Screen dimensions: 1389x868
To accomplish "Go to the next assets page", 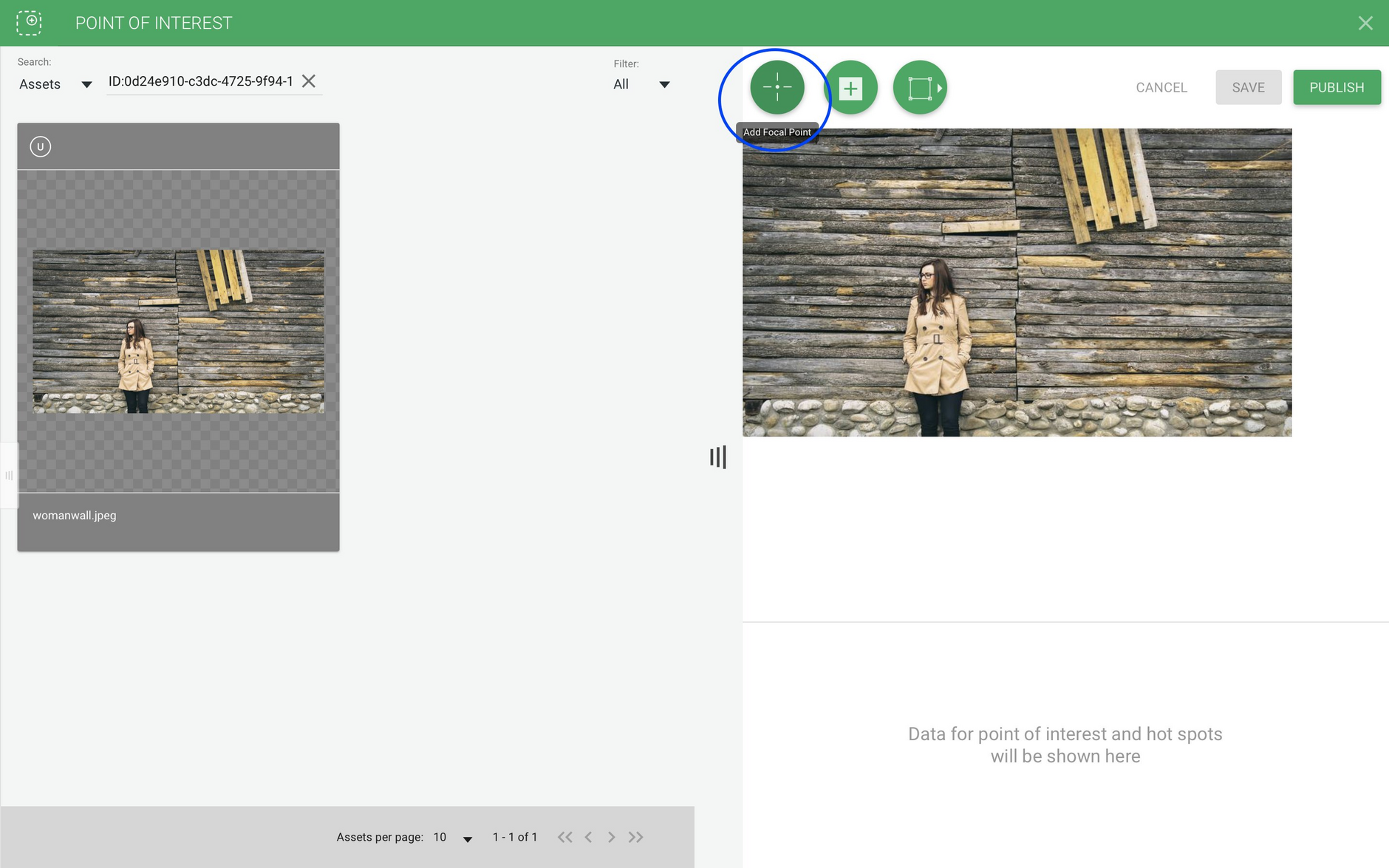I will [611, 837].
